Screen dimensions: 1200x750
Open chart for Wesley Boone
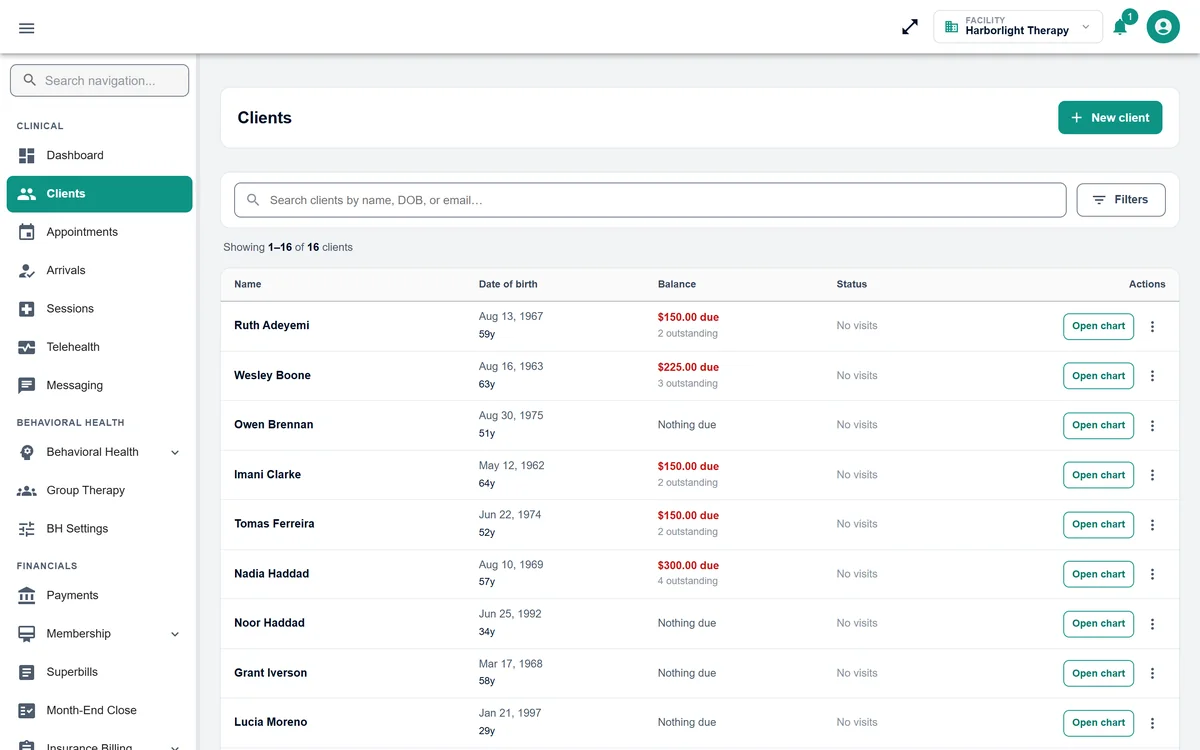1098,376
